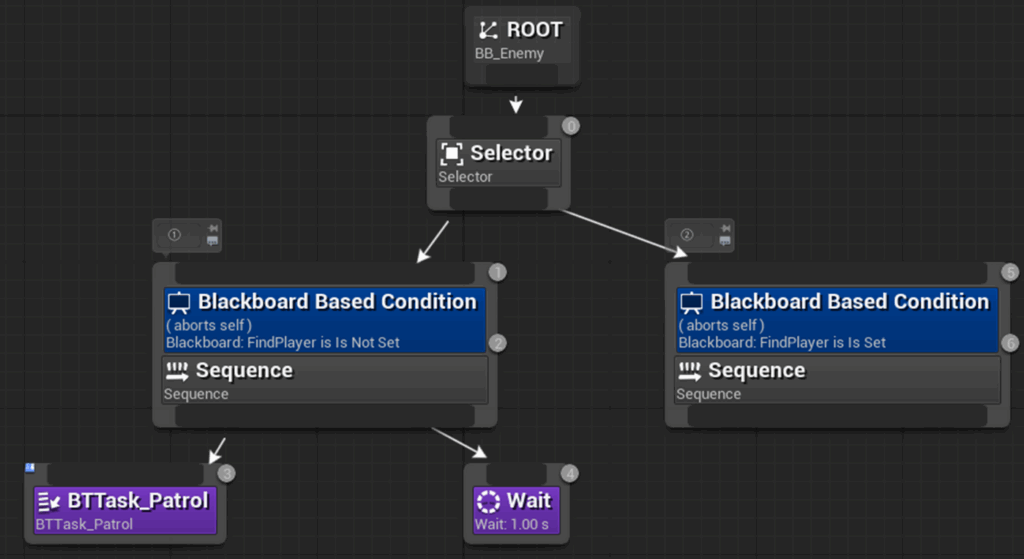Click the blue blueprint badge on BTTask_Patrol
1024x559 pixels.
point(30,467)
